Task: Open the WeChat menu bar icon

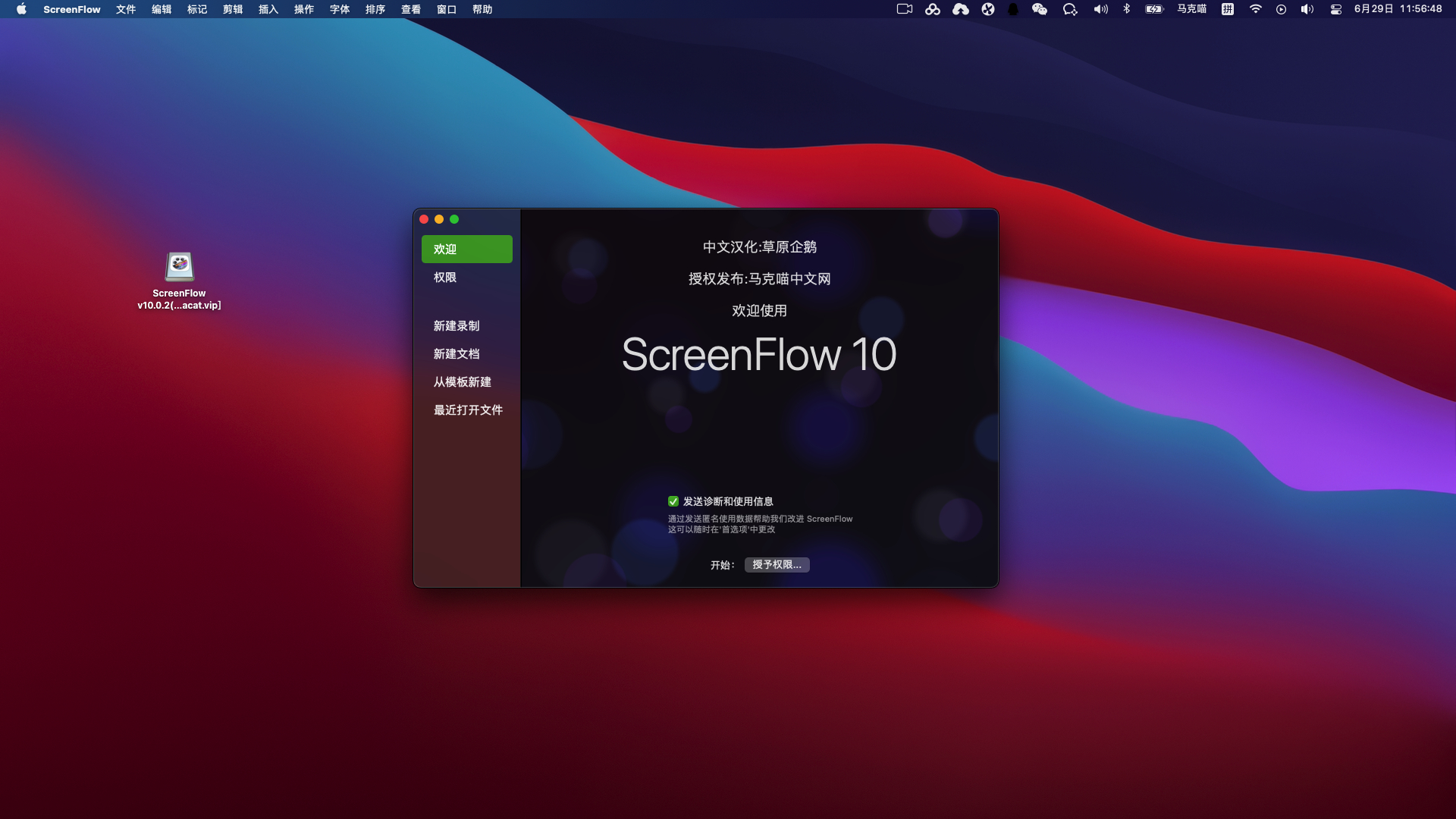Action: click(1040, 9)
